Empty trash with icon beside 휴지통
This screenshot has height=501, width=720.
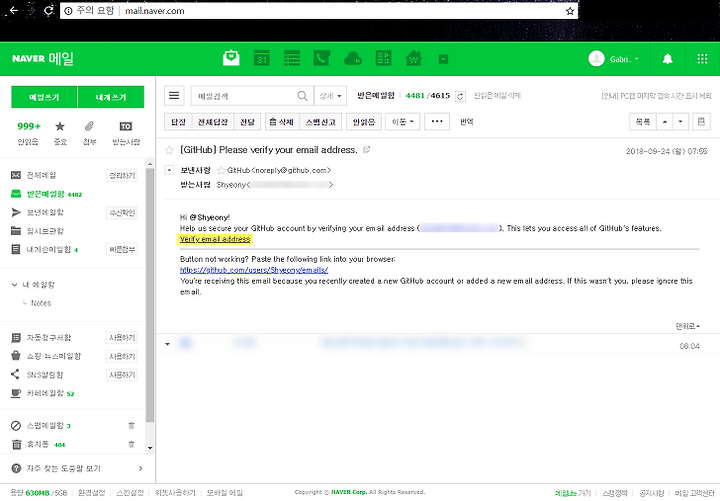click(131, 444)
